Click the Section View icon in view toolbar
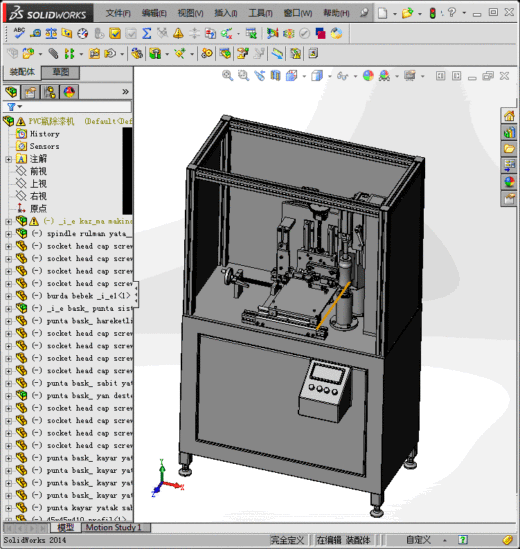The width and height of the screenshot is (520, 549). click(x=275, y=76)
